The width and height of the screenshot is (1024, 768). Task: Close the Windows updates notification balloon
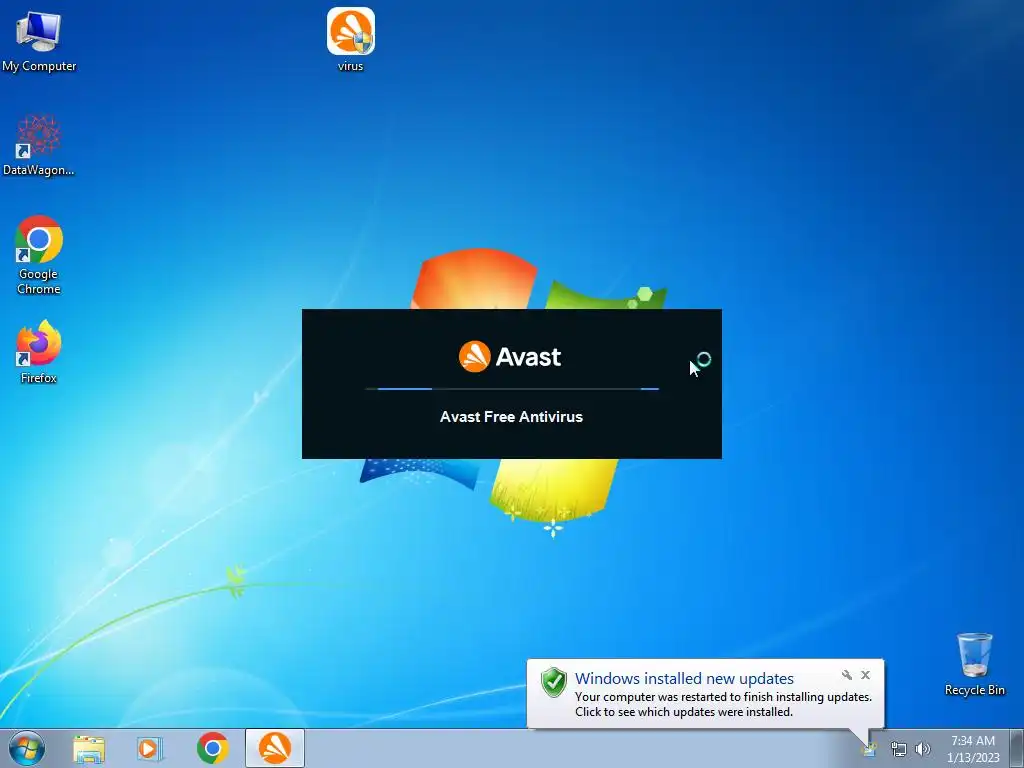[865, 675]
